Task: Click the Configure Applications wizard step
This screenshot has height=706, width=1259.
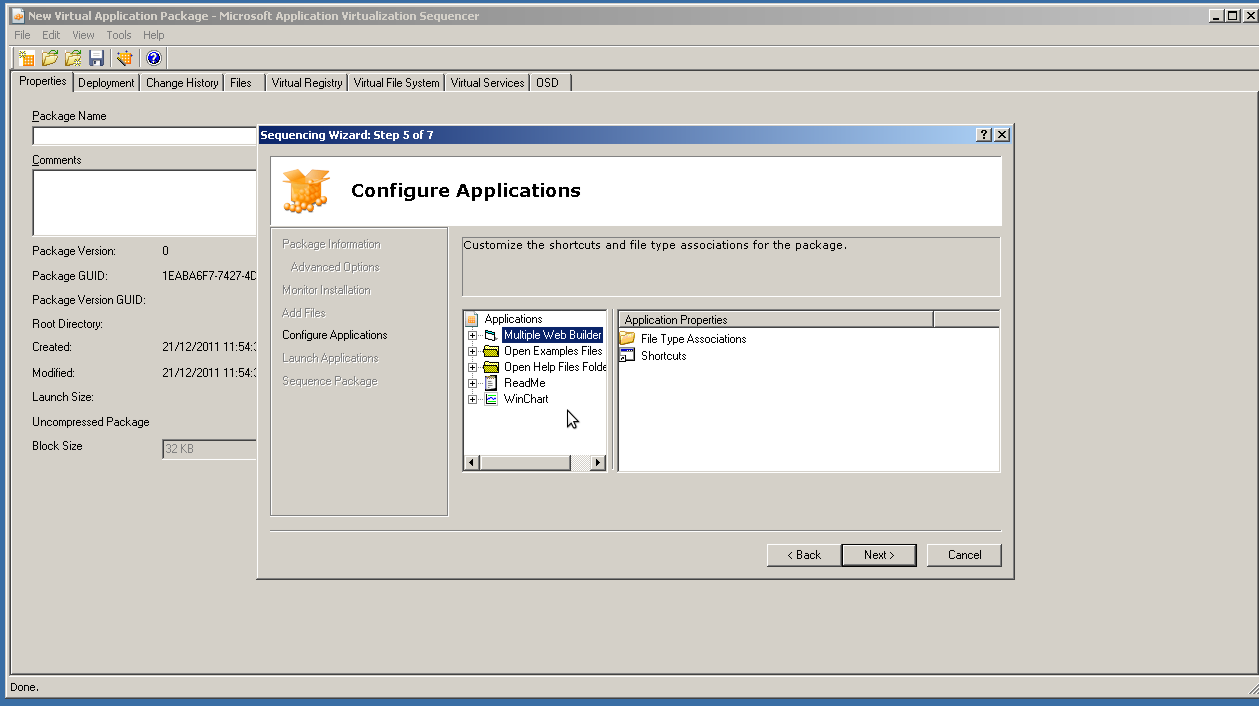Action: pos(335,335)
